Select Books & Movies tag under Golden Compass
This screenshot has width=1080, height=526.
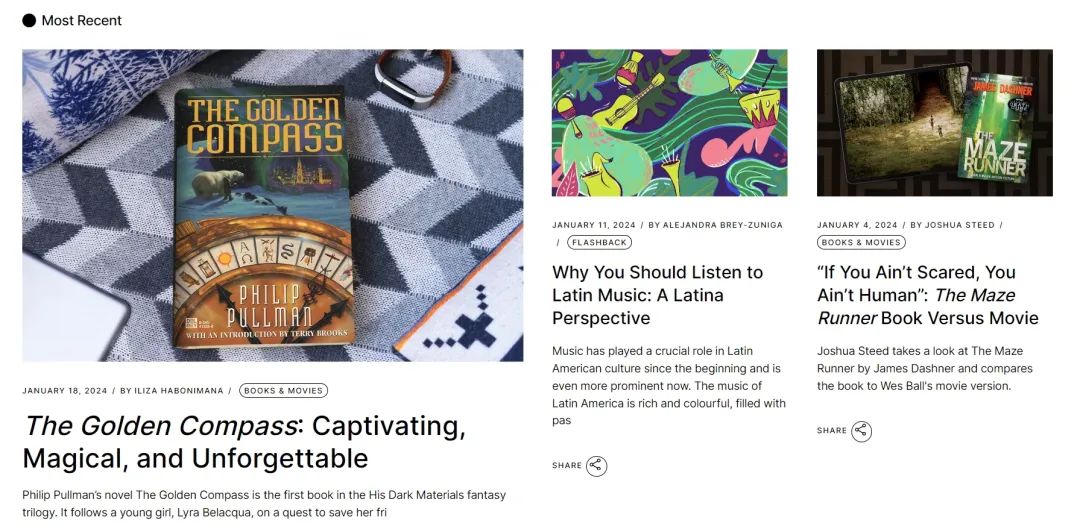[284, 390]
